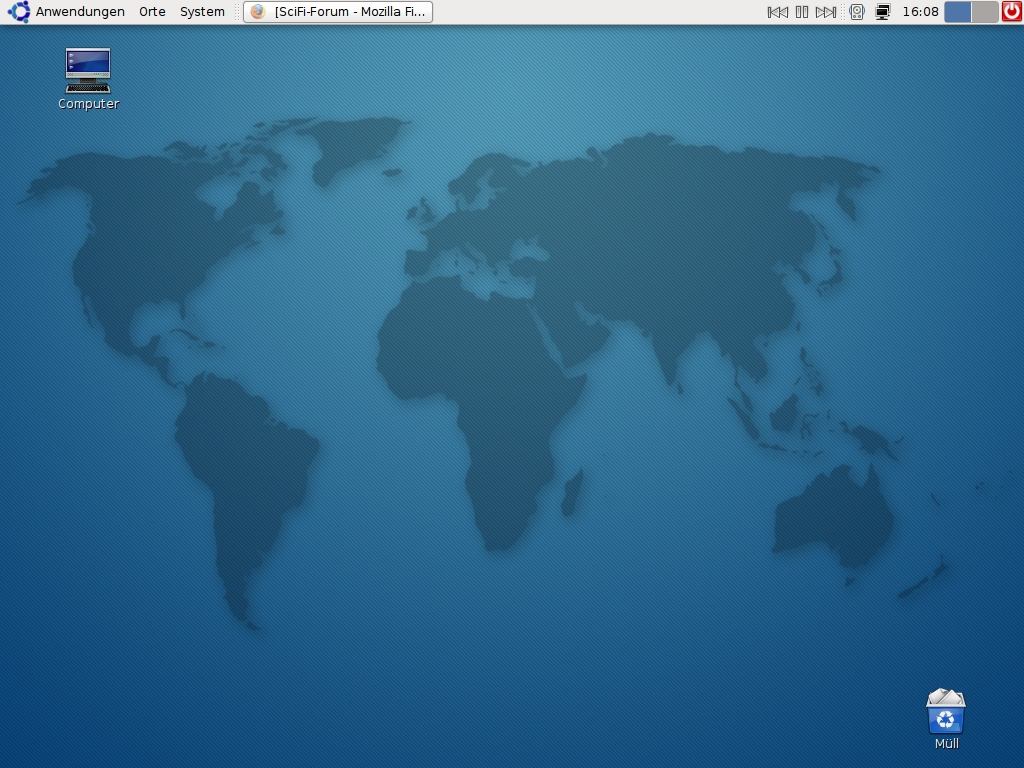Viewport: 1024px width, 768px height.
Task: Skip to the previous track
Action: pos(777,12)
